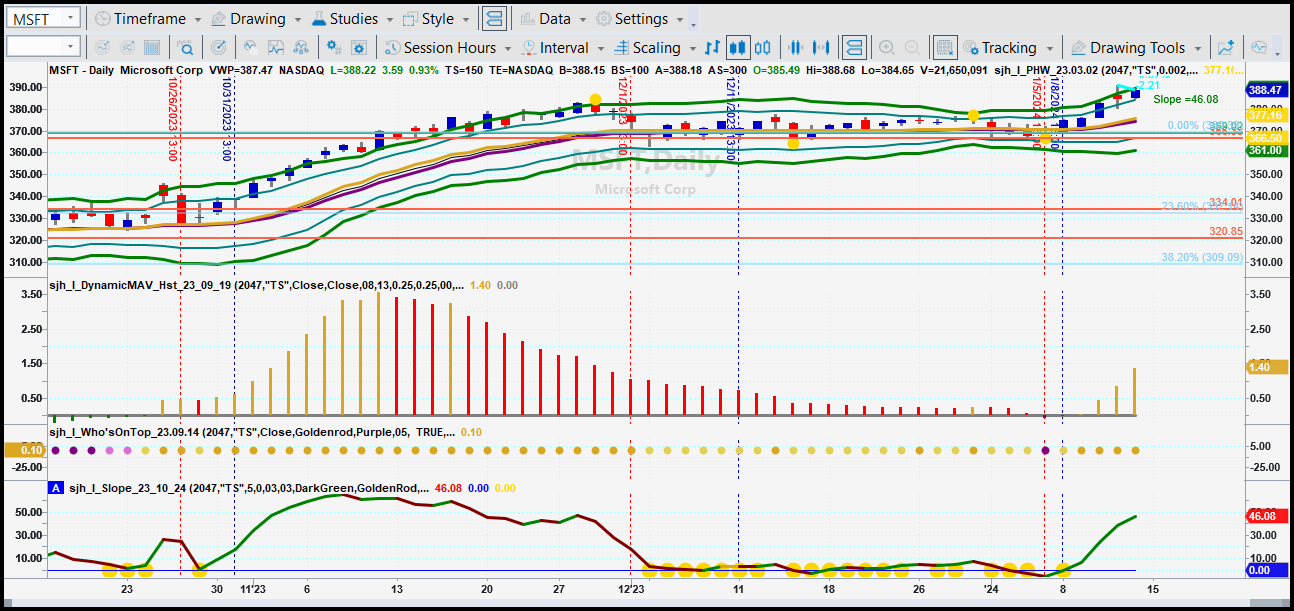The width and height of the screenshot is (1294, 611).
Task: Click the linked-nodes analysis icon
Action: click(302, 47)
